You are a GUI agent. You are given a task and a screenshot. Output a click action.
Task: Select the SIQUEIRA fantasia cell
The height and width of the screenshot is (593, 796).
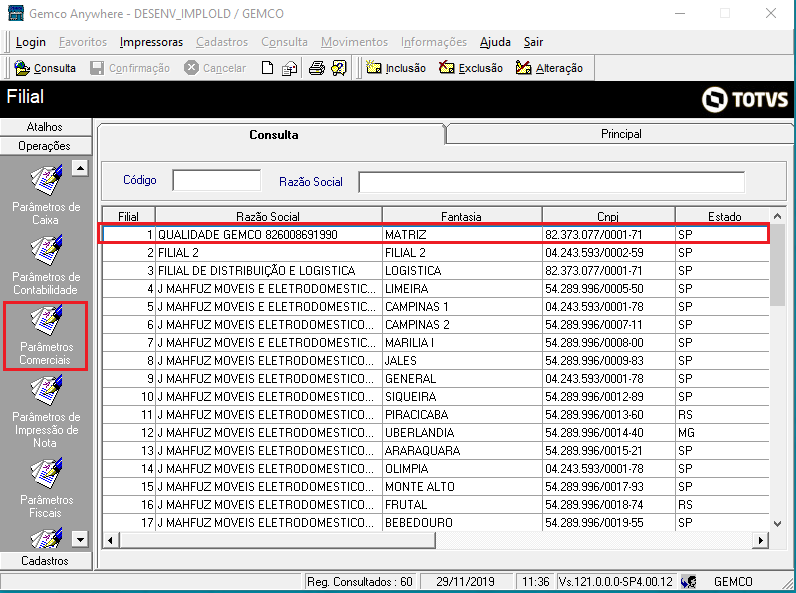coord(462,397)
